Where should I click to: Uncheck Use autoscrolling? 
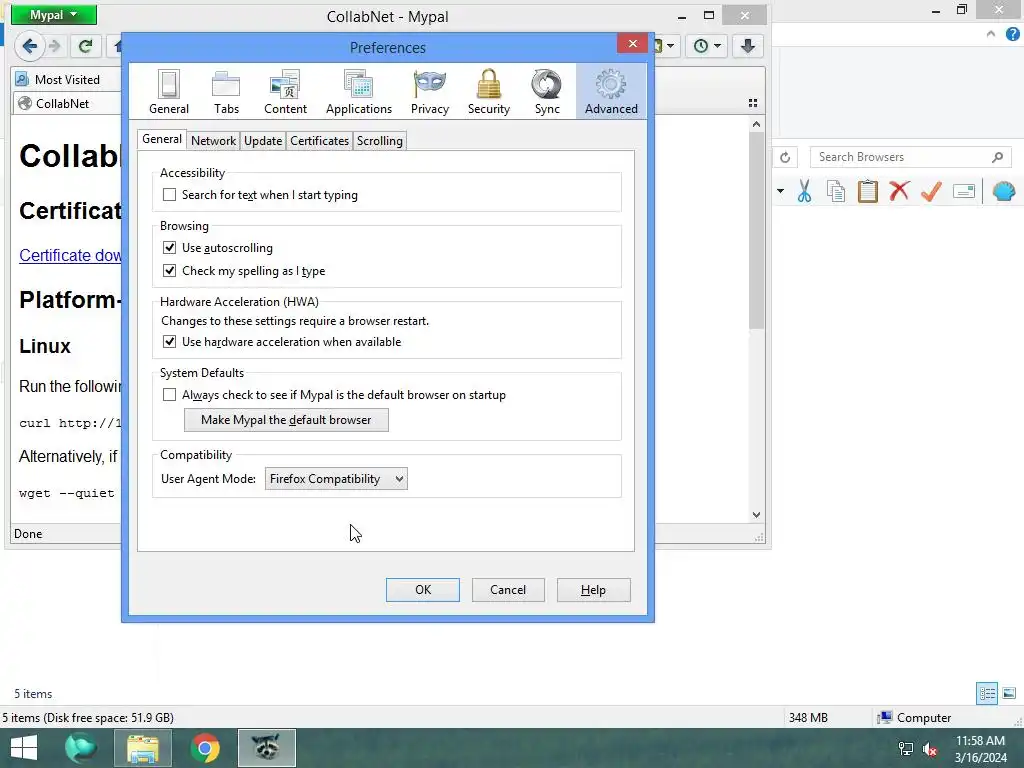(x=169, y=248)
